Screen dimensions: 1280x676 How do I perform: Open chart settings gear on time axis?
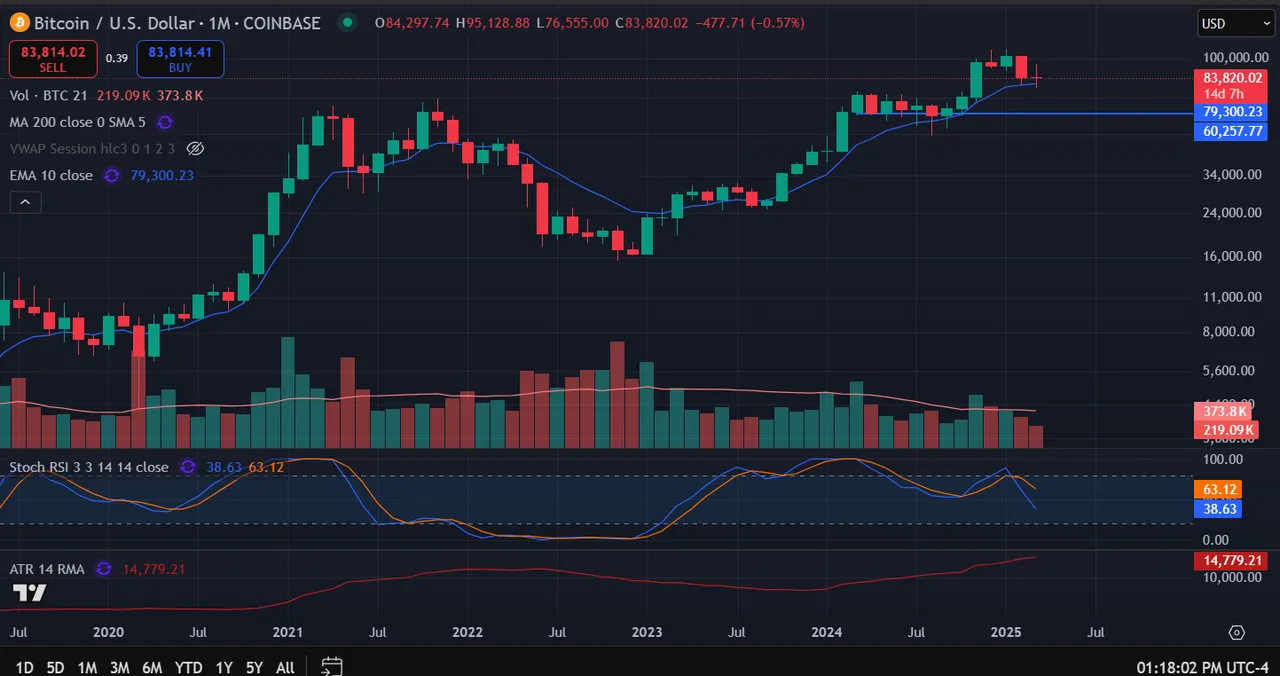1237,633
